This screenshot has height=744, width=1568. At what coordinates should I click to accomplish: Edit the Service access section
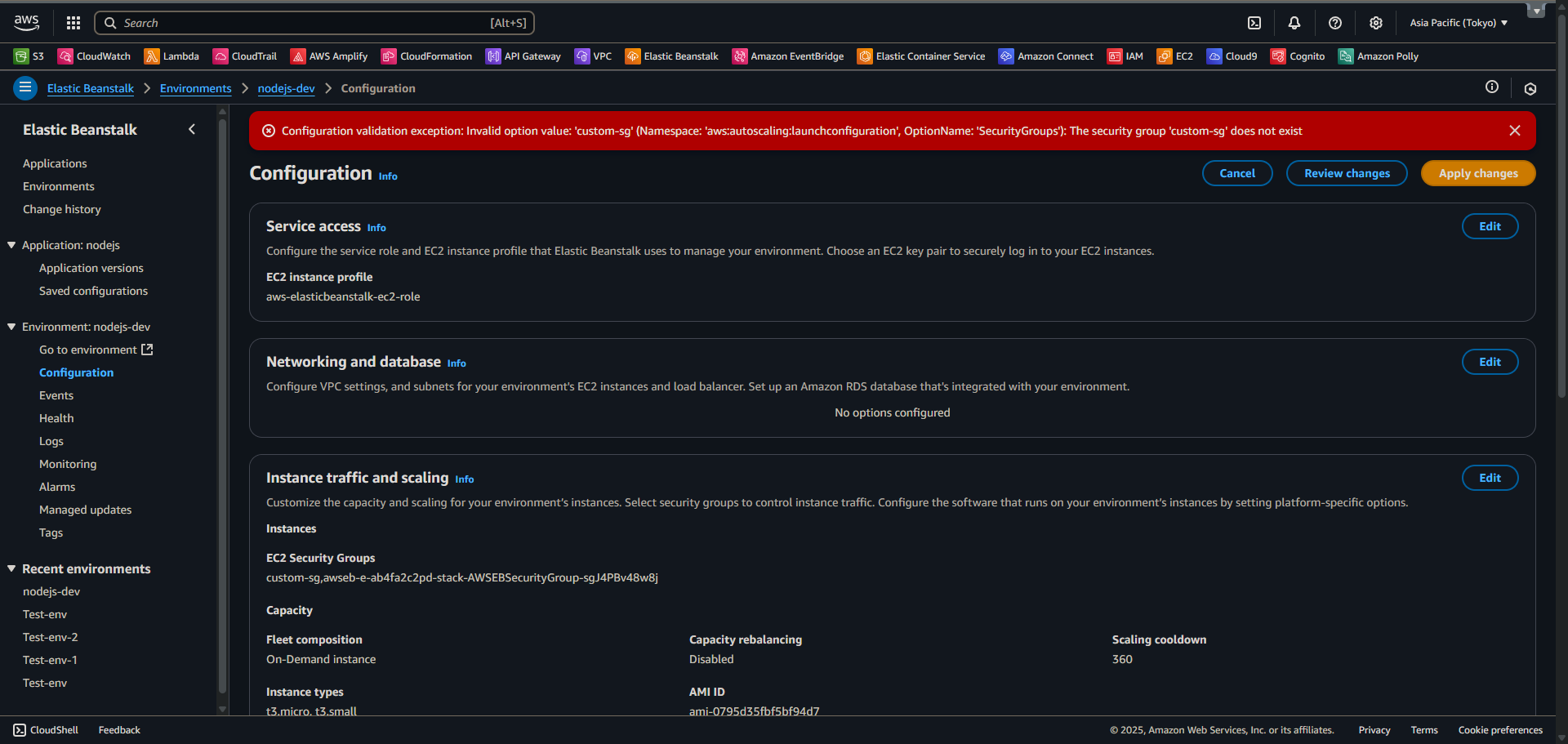1490,226
